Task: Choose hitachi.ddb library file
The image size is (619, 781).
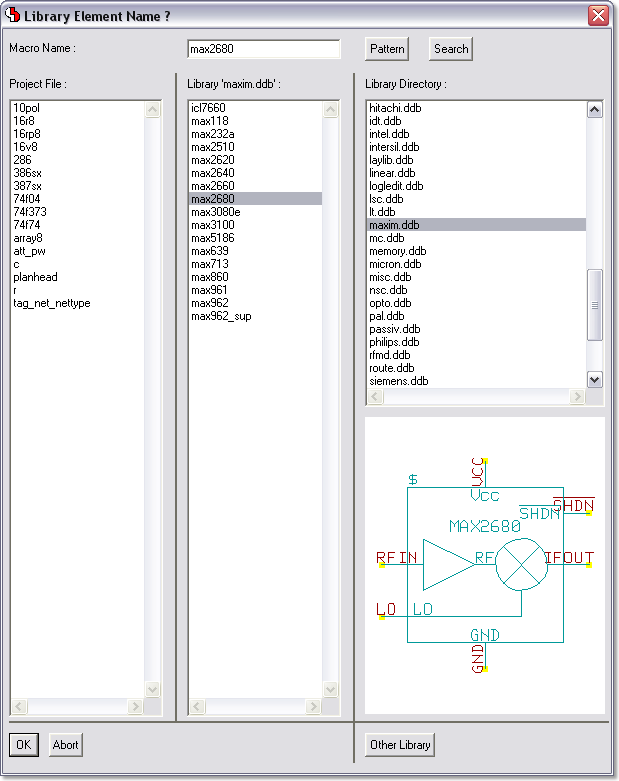Action: (394, 108)
